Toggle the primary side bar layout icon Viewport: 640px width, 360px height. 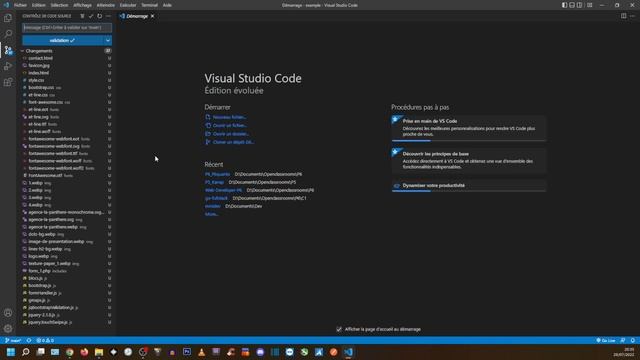pyautogui.click(x=564, y=5)
